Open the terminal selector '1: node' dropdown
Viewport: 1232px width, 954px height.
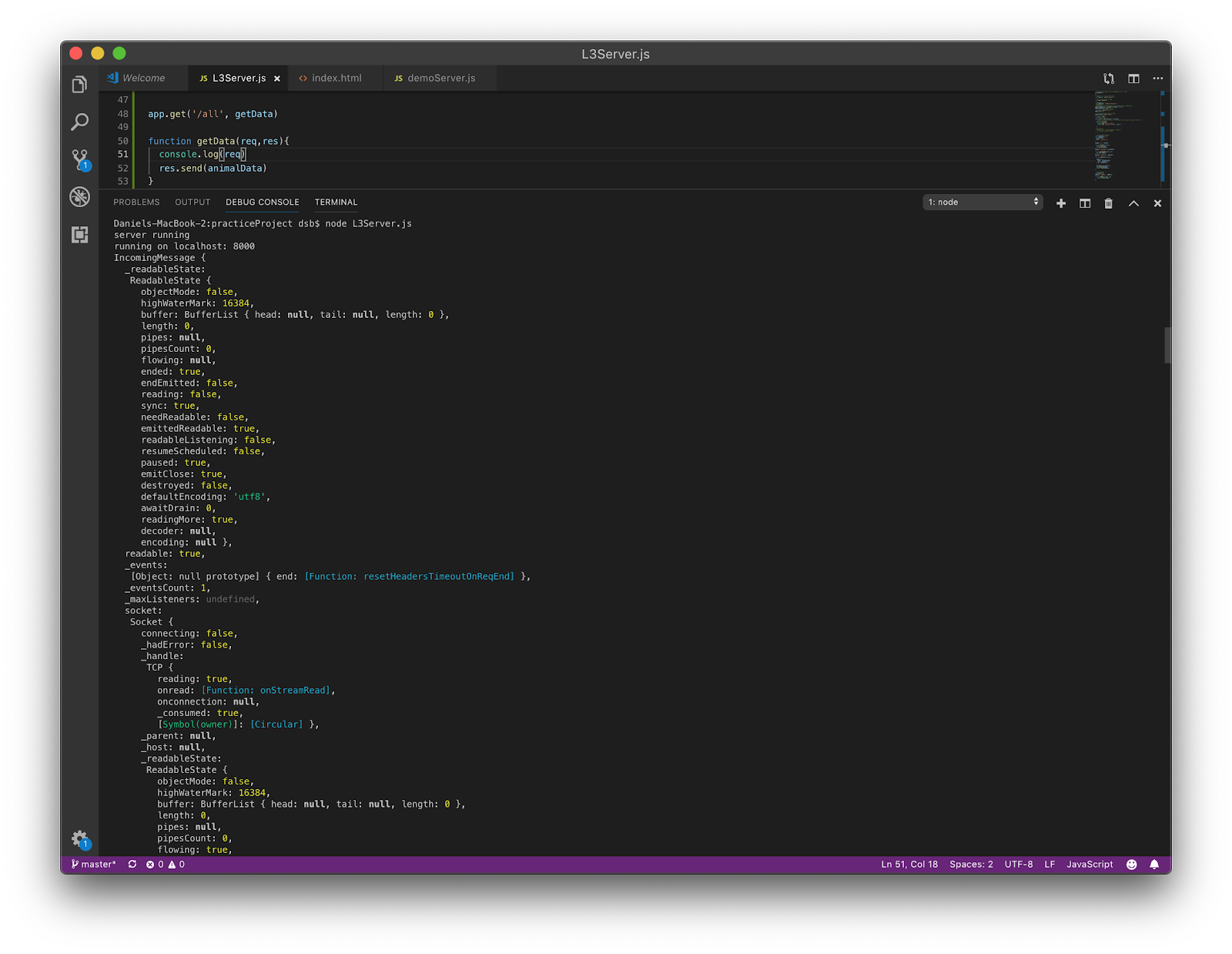pos(983,203)
